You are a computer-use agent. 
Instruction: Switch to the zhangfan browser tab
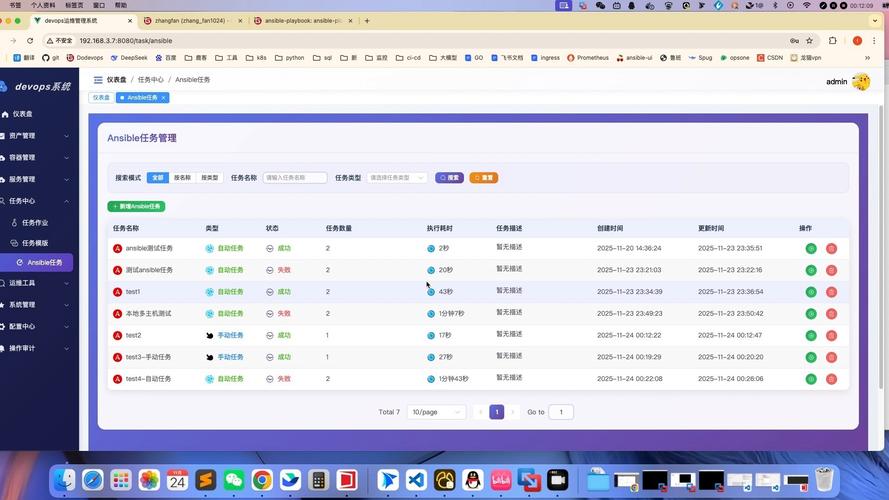coord(193,20)
